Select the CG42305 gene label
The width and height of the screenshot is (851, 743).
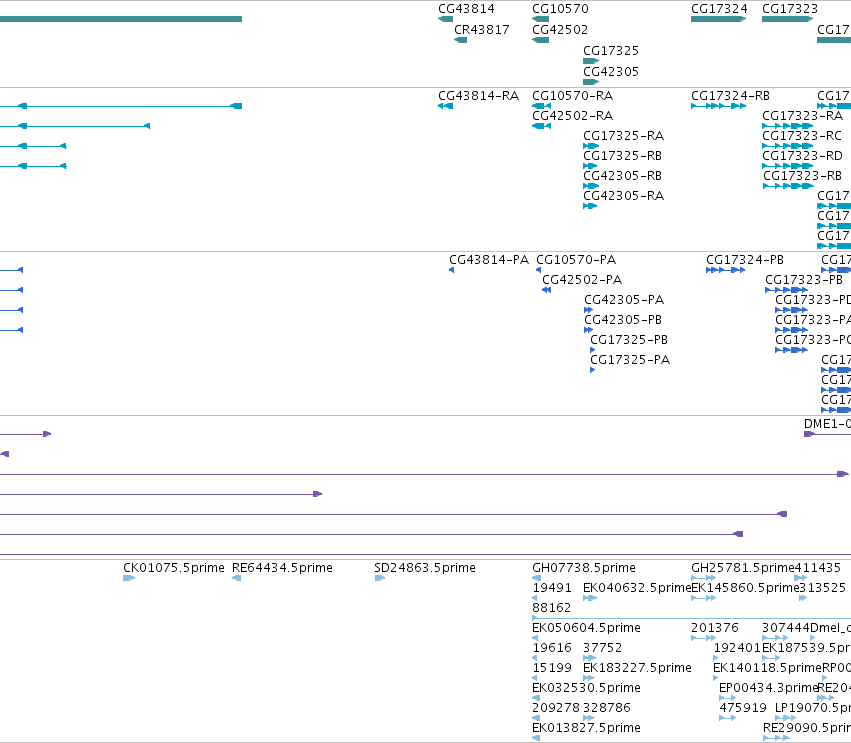(611, 72)
